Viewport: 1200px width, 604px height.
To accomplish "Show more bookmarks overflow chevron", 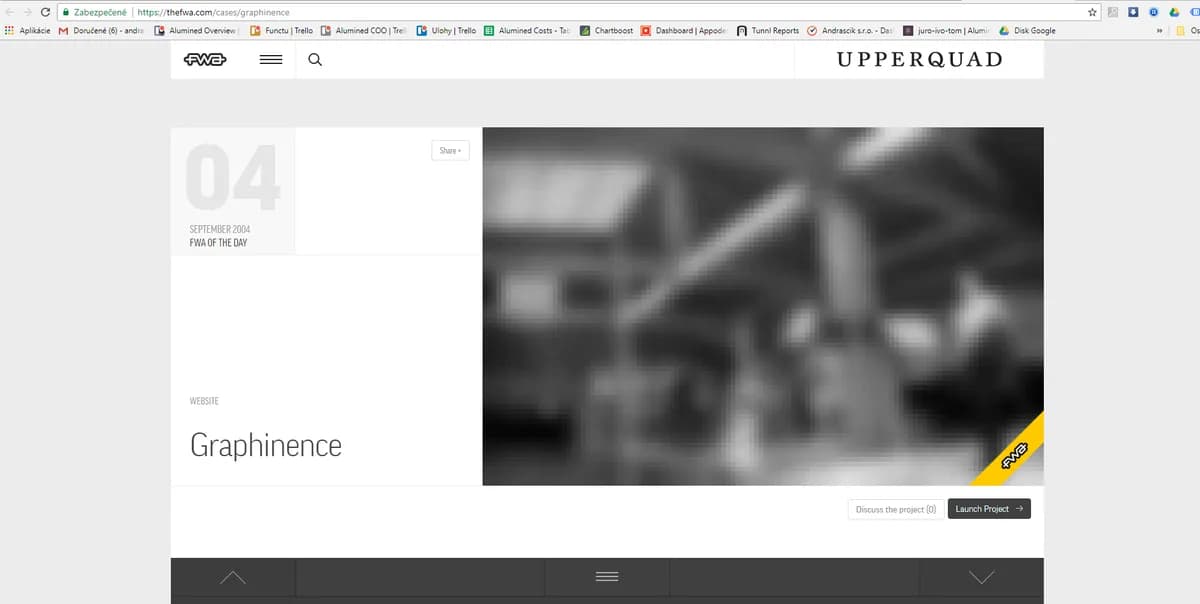I will (1160, 31).
